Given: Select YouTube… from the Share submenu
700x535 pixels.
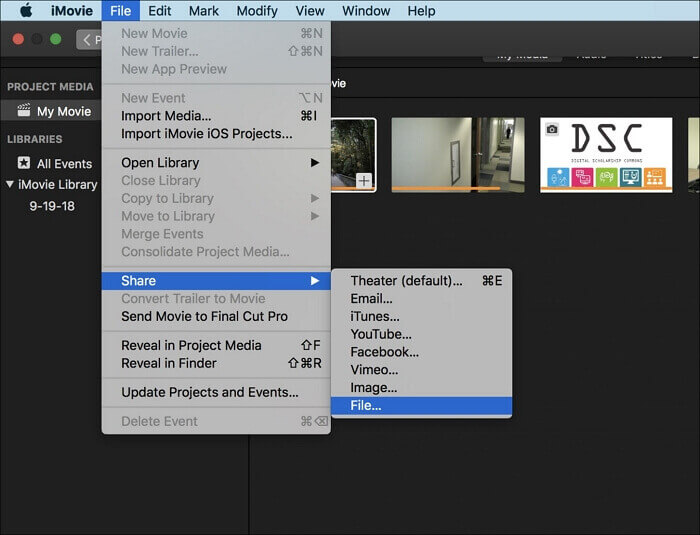Looking at the screenshot, I should click(x=380, y=334).
